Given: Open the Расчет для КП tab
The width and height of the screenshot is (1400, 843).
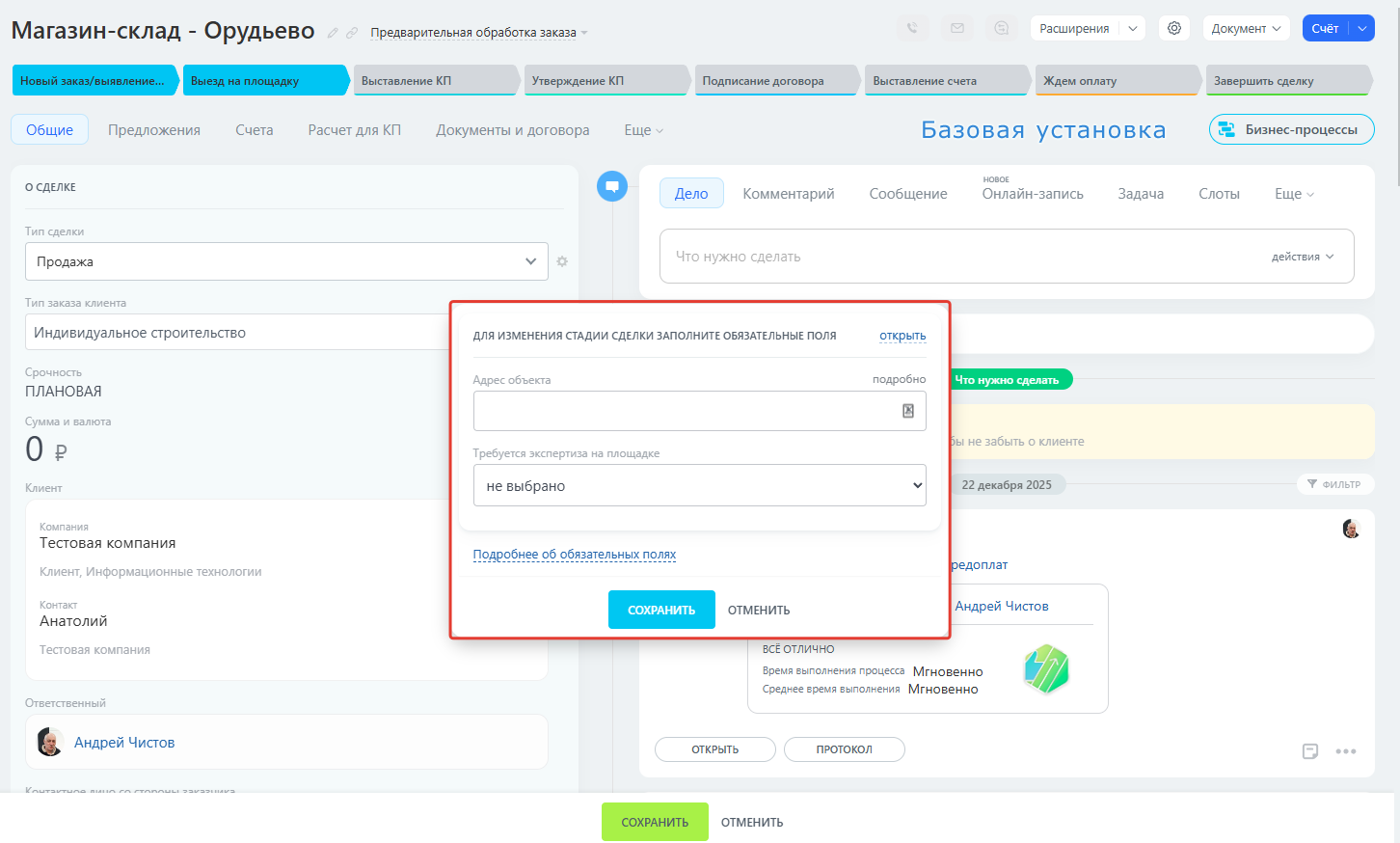Looking at the screenshot, I should [x=355, y=130].
